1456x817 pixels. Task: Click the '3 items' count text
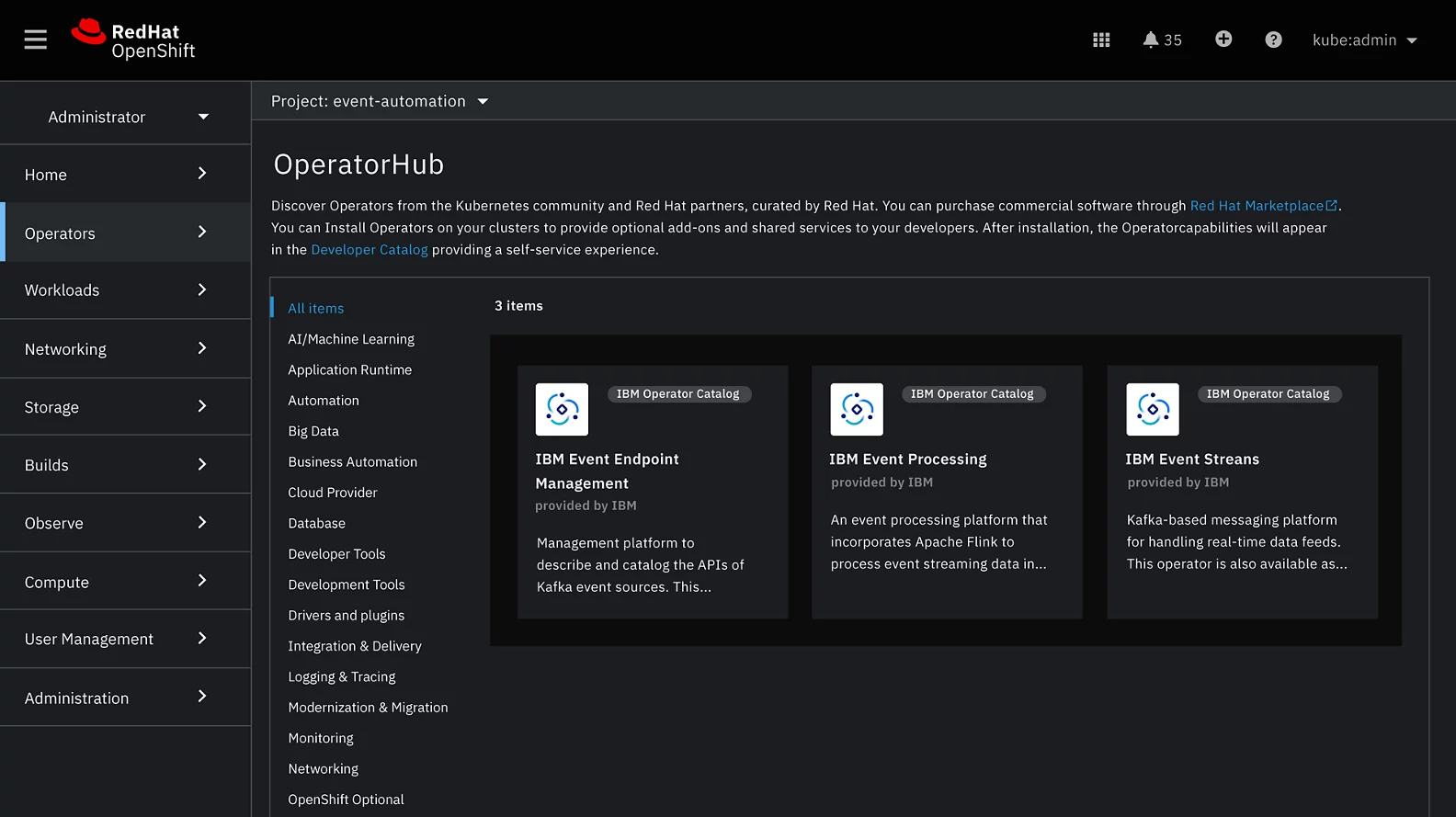[518, 306]
